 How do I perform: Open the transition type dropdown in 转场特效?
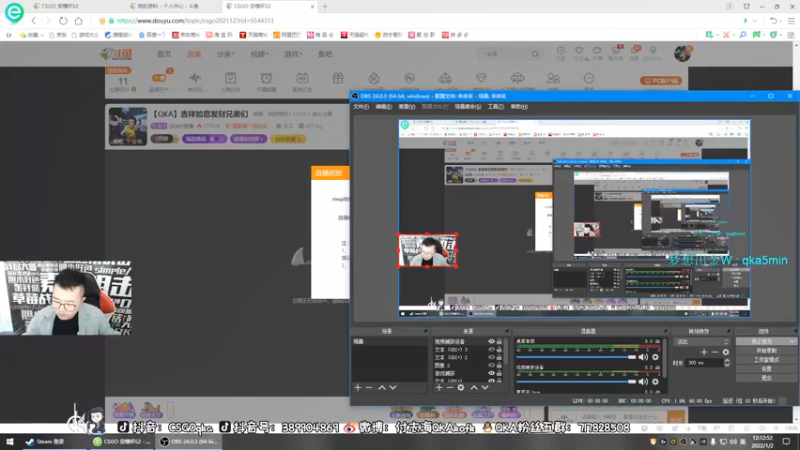tap(702, 342)
